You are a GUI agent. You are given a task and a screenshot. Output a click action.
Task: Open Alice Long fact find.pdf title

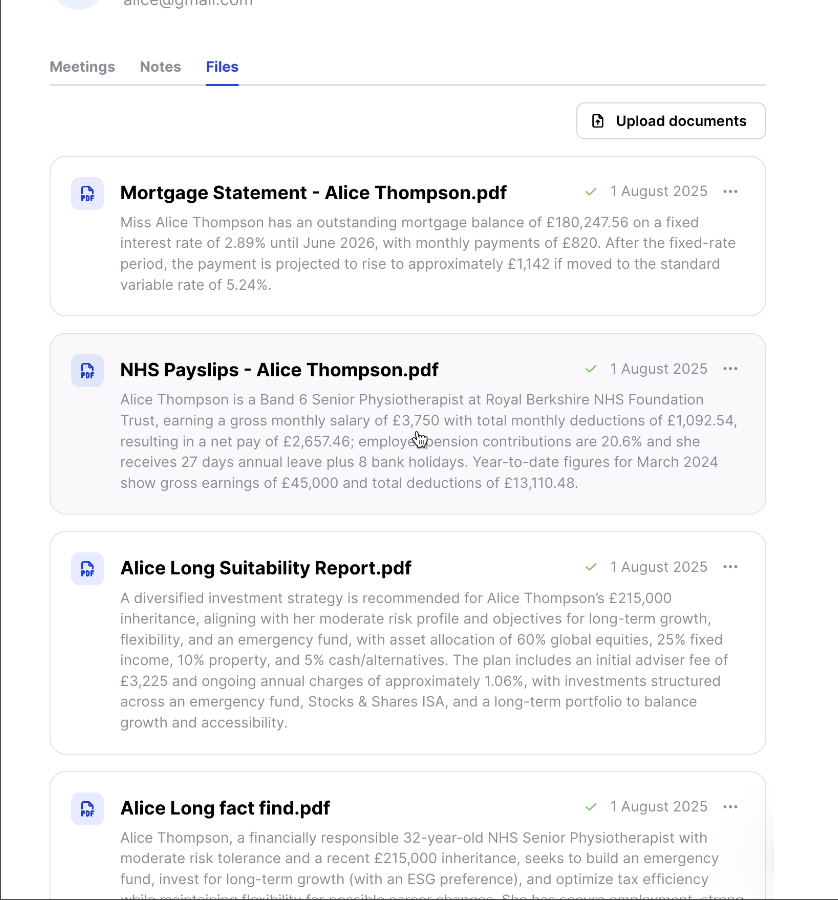(225, 808)
